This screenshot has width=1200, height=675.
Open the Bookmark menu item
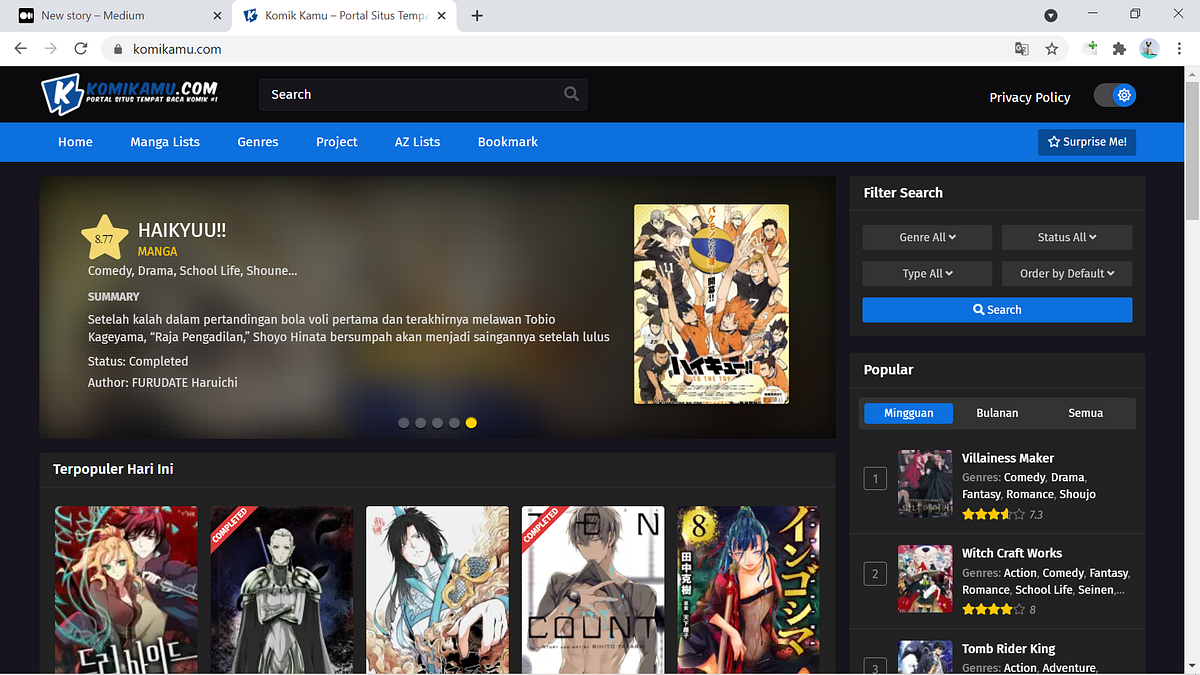click(x=508, y=142)
